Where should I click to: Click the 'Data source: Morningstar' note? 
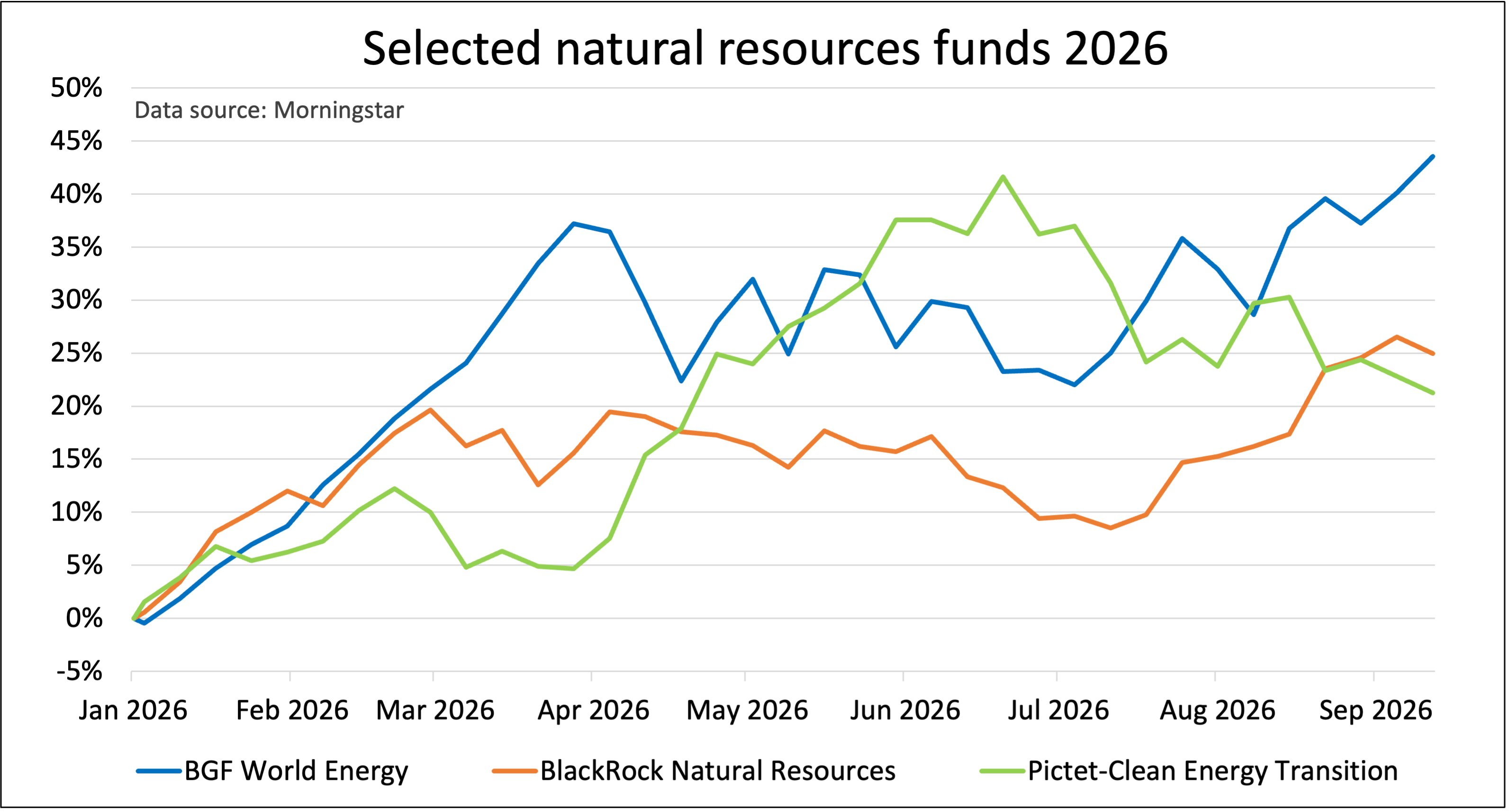269,110
